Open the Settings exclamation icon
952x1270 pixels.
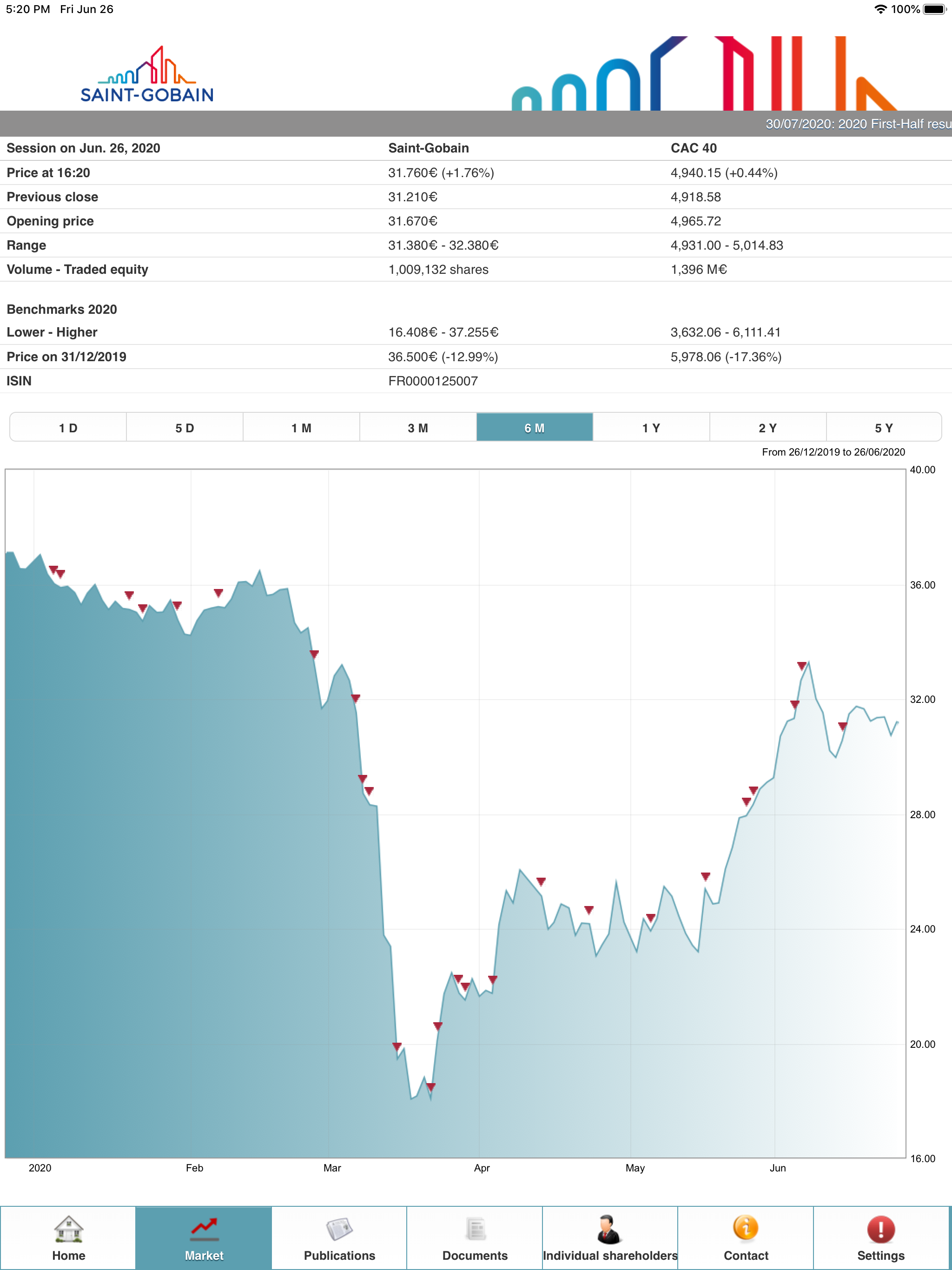coord(881,1229)
